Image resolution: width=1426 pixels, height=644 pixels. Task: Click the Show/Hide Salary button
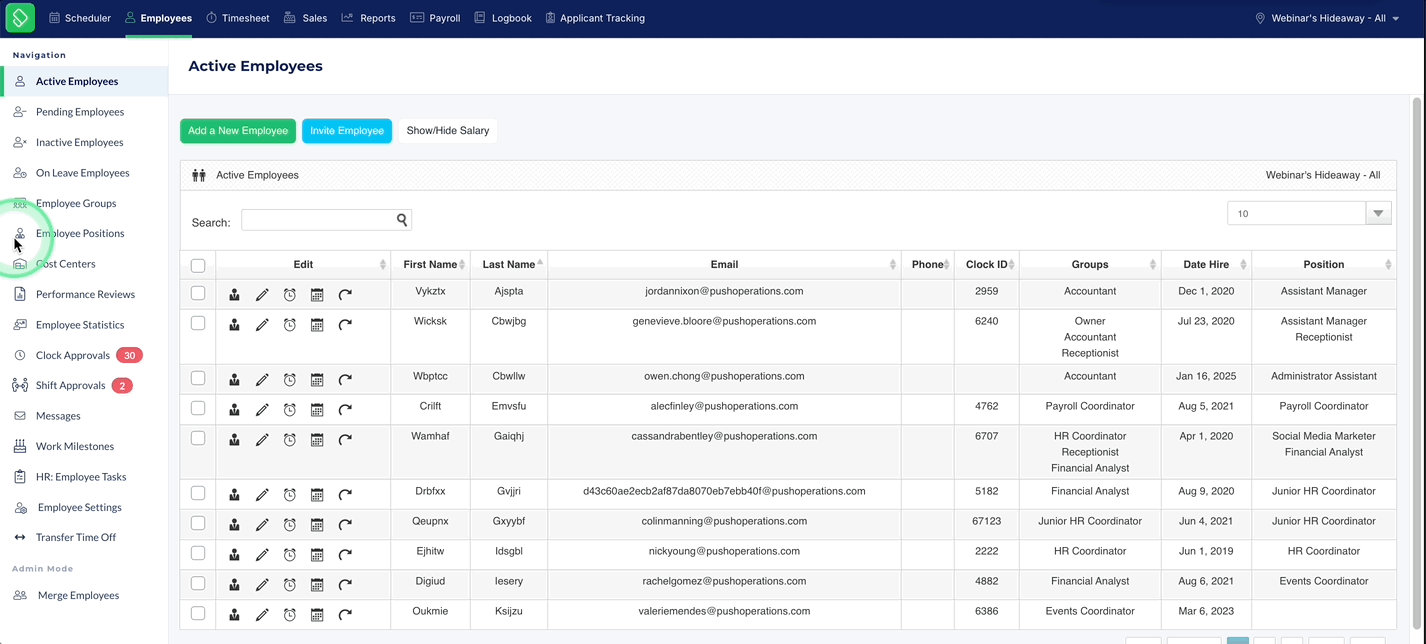coord(447,130)
